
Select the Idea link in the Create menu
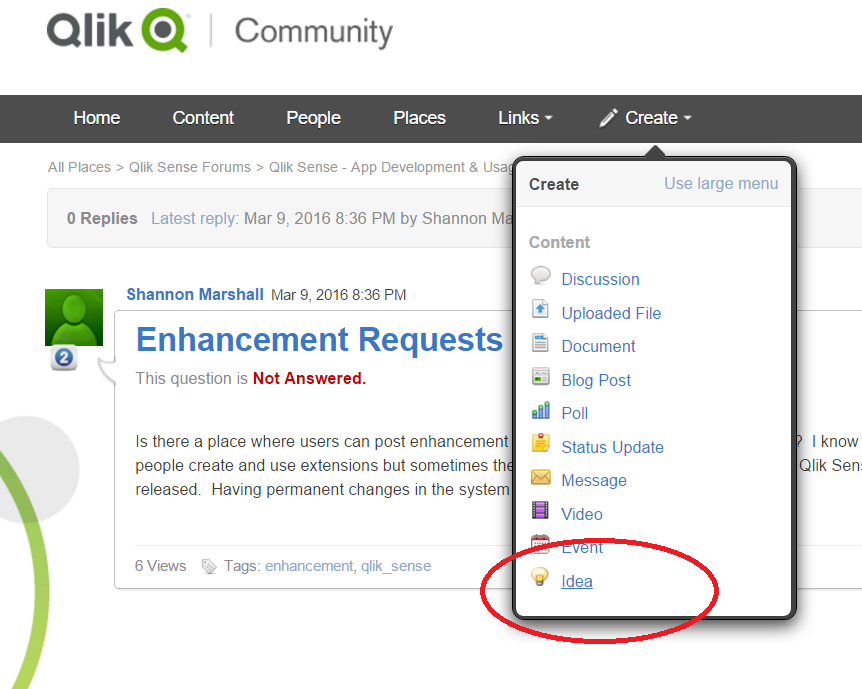[577, 582]
